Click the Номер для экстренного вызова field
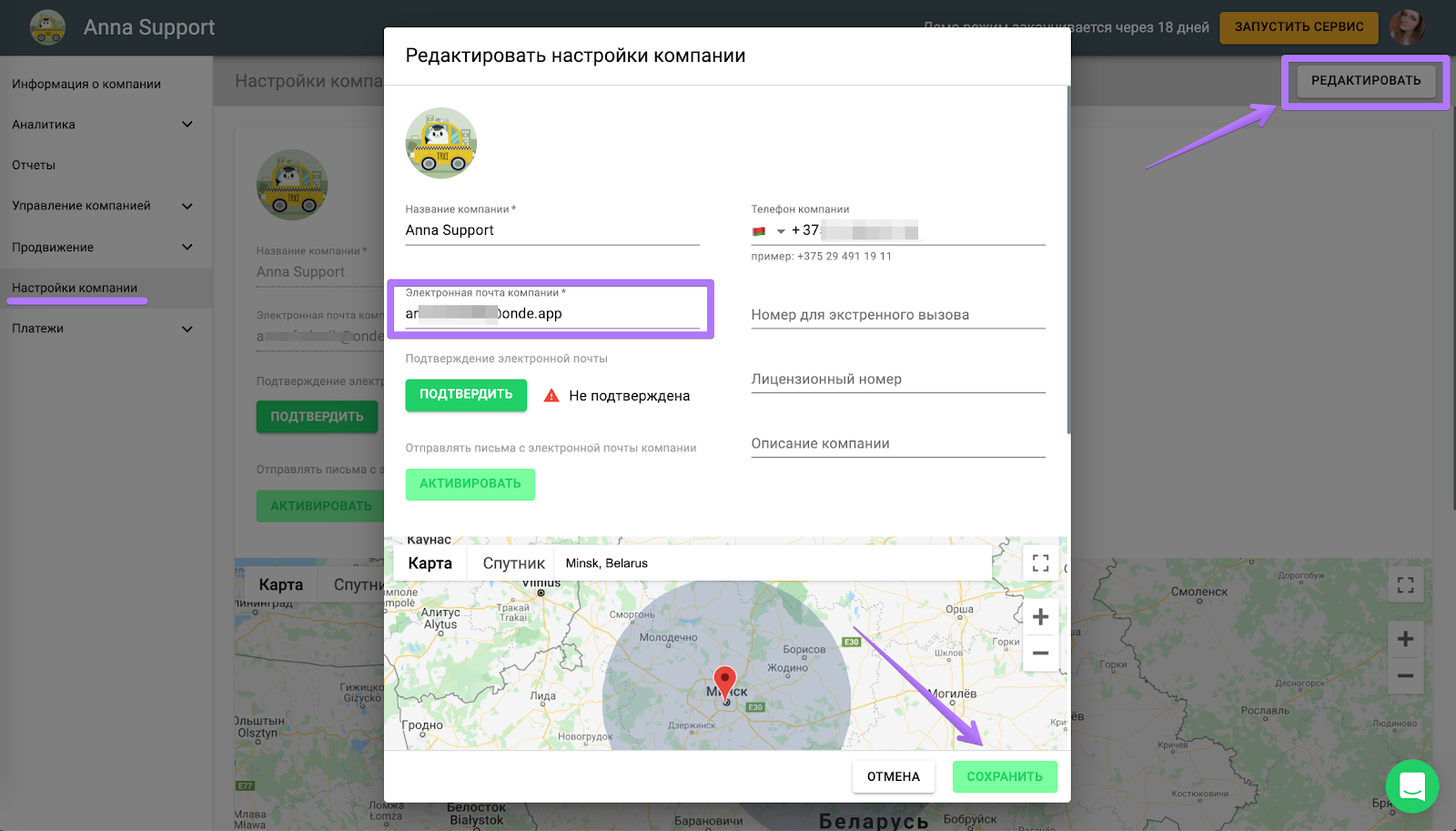 (898, 315)
